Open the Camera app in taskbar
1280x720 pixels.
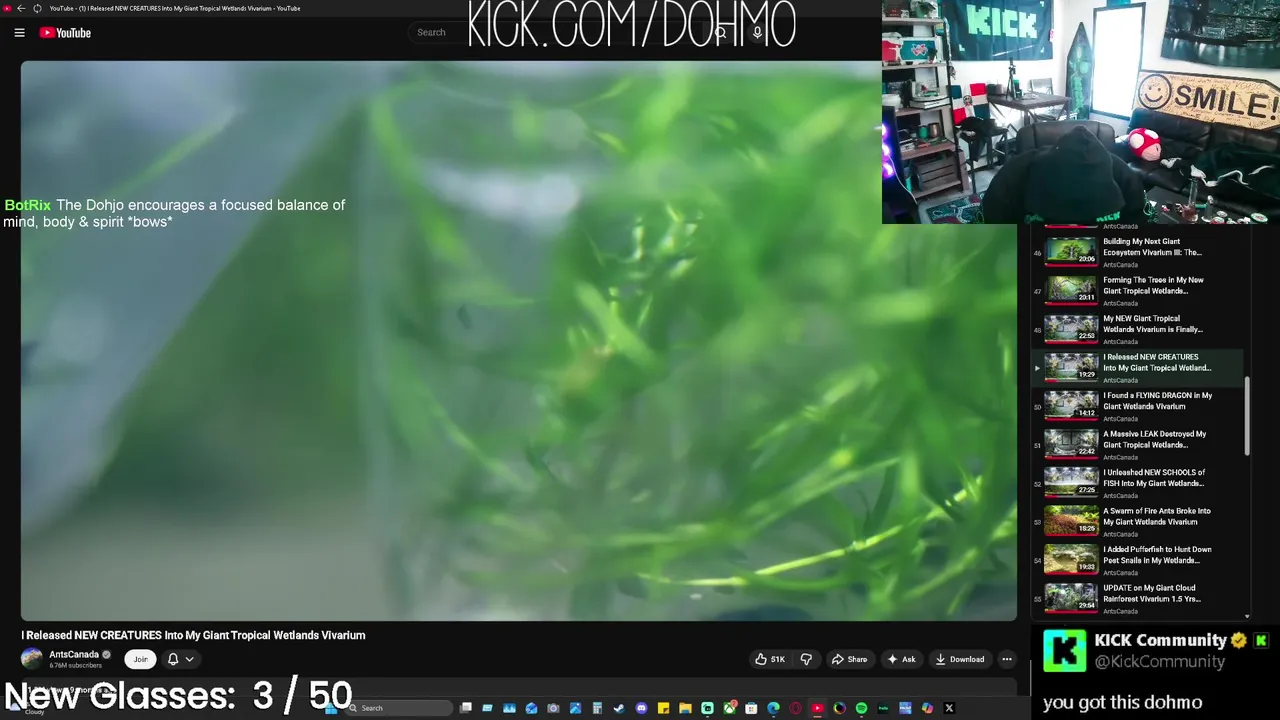(553, 708)
